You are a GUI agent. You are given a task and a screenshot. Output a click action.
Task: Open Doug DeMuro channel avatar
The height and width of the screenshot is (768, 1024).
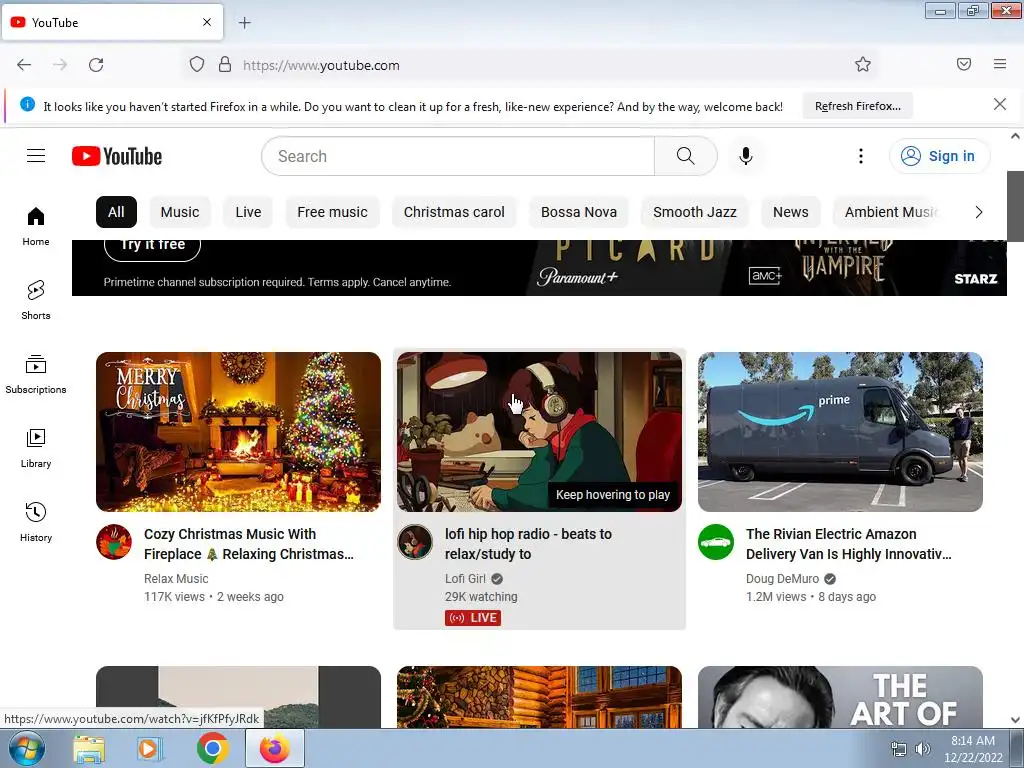pyautogui.click(x=716, y=542)
